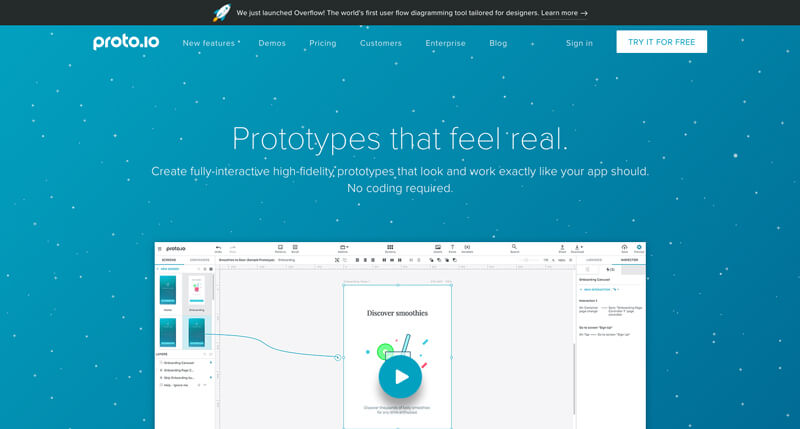Viewport: 800px width, 429px height.
Task: Switch to the CONTAINERS tab
Action: coord(199,260)
